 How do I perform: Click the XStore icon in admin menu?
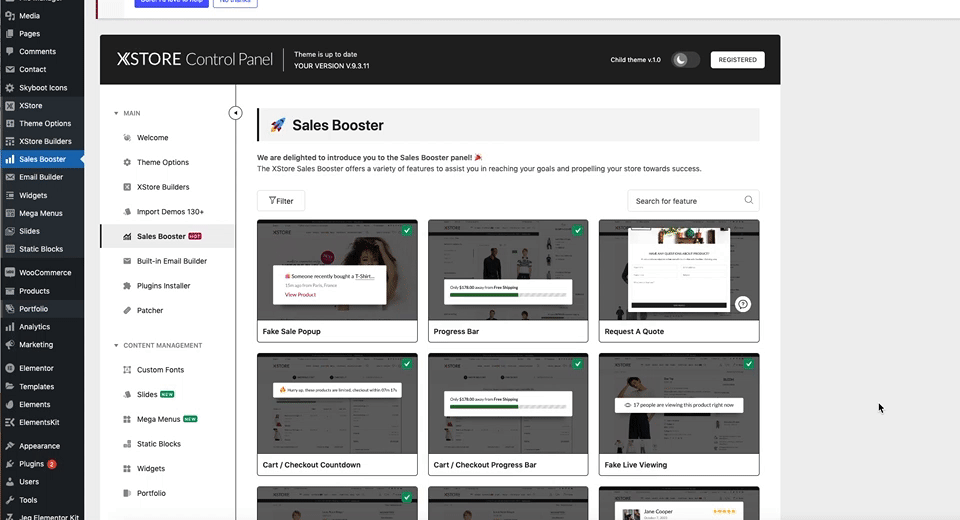click(x=10, y=105)
